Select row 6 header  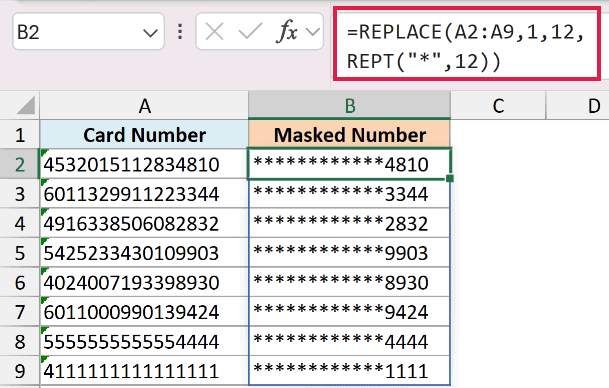[x=20, y=282]
